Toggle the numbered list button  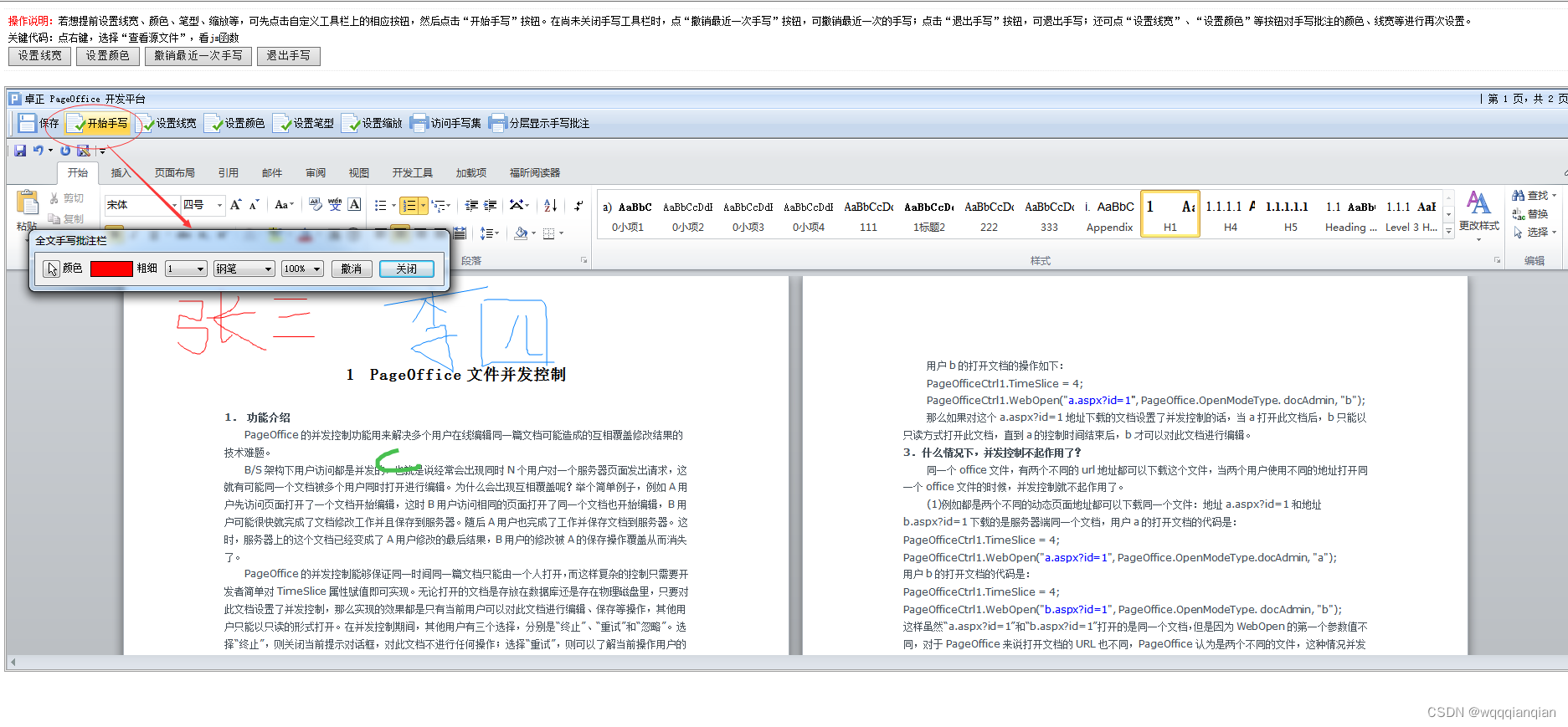coord(409,205)
